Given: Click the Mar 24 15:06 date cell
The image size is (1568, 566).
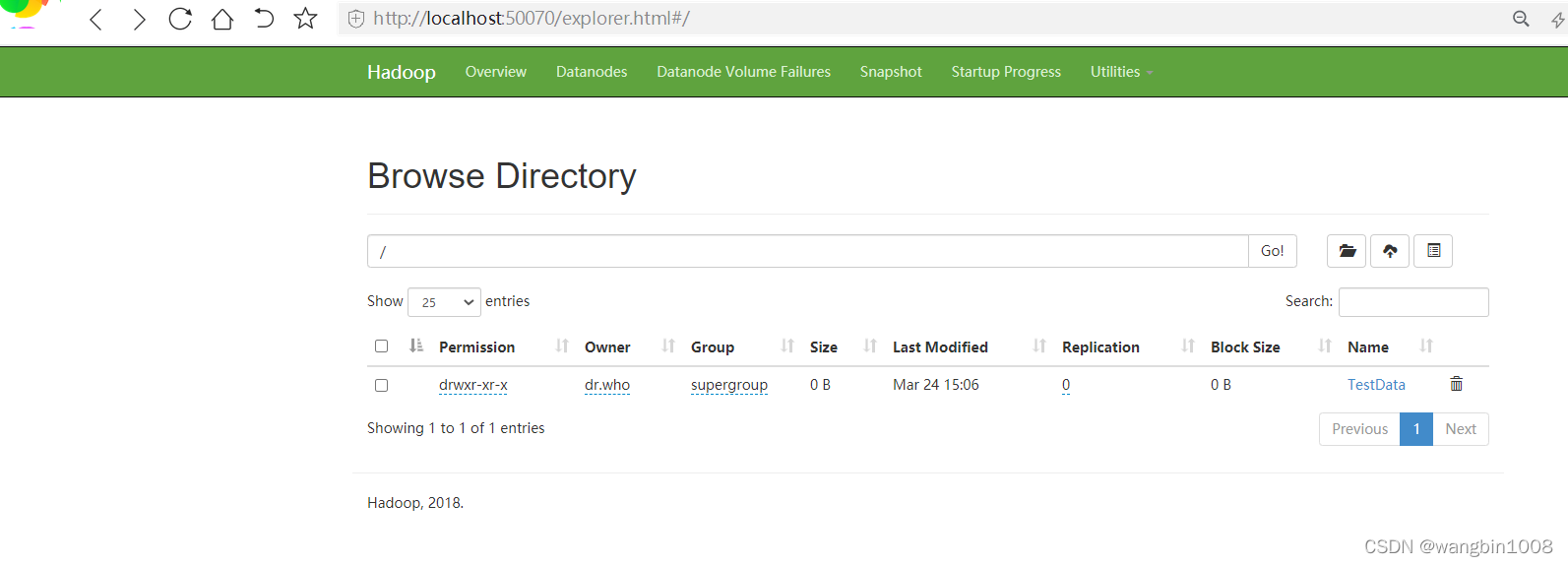Looking at the screenshot, I should point(936,385).
